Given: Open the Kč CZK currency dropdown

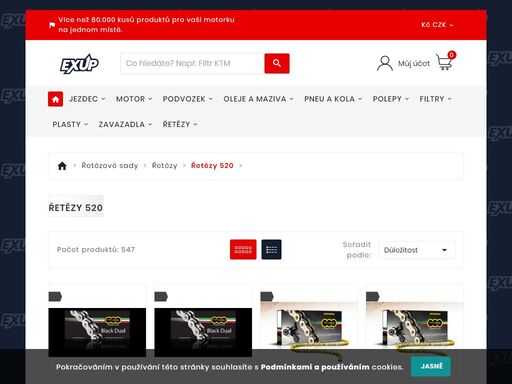Looking at the screenshot, I should pos(437,25).
